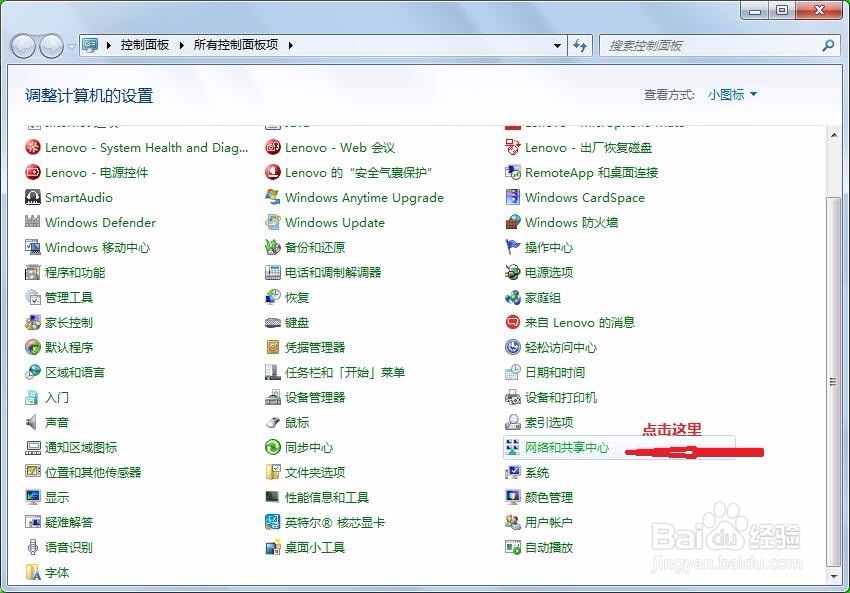Open the recent pages dropdown beside Forward
The height and width of the screenshot is (593, 850).
(x=72, y=47)
